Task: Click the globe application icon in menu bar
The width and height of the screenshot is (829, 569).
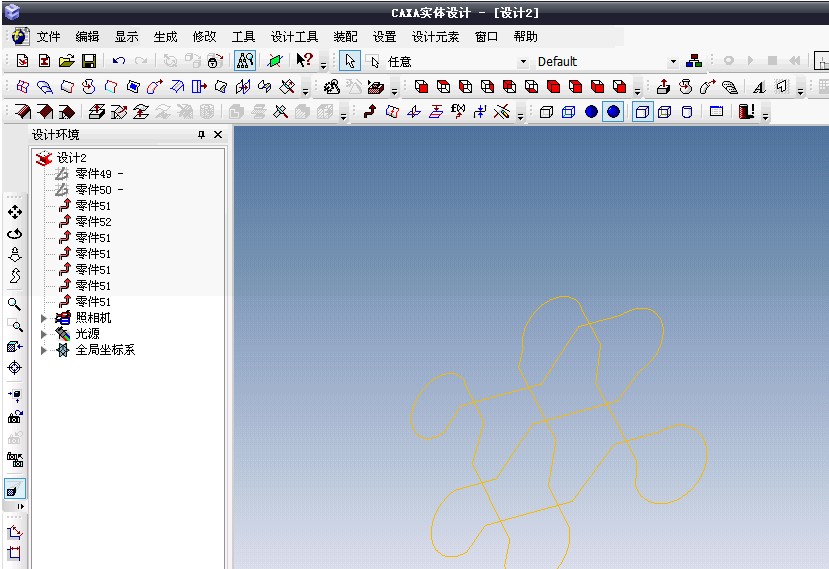Action: coord(20,36)
